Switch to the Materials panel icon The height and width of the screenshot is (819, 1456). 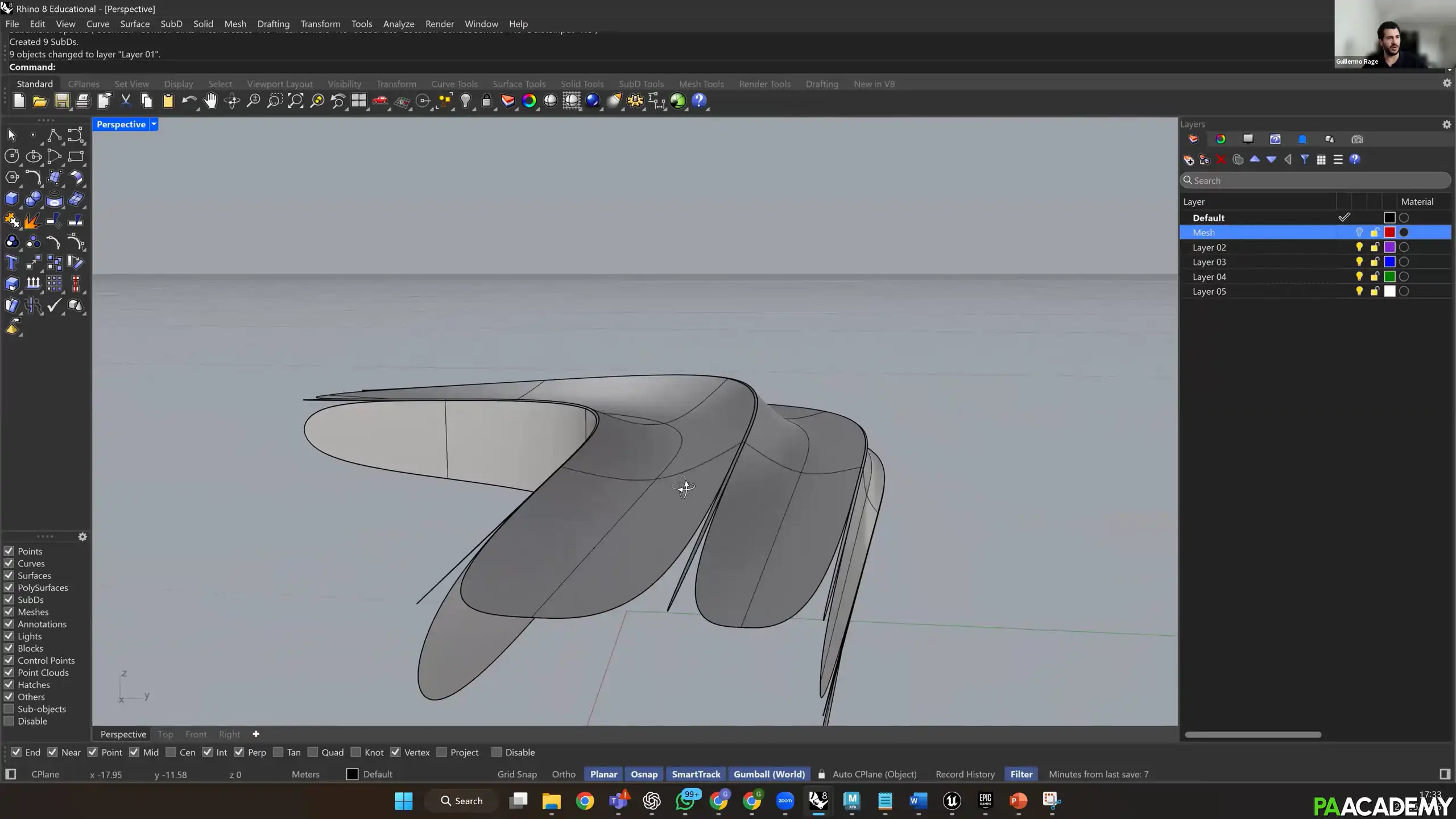(1221, 139)
